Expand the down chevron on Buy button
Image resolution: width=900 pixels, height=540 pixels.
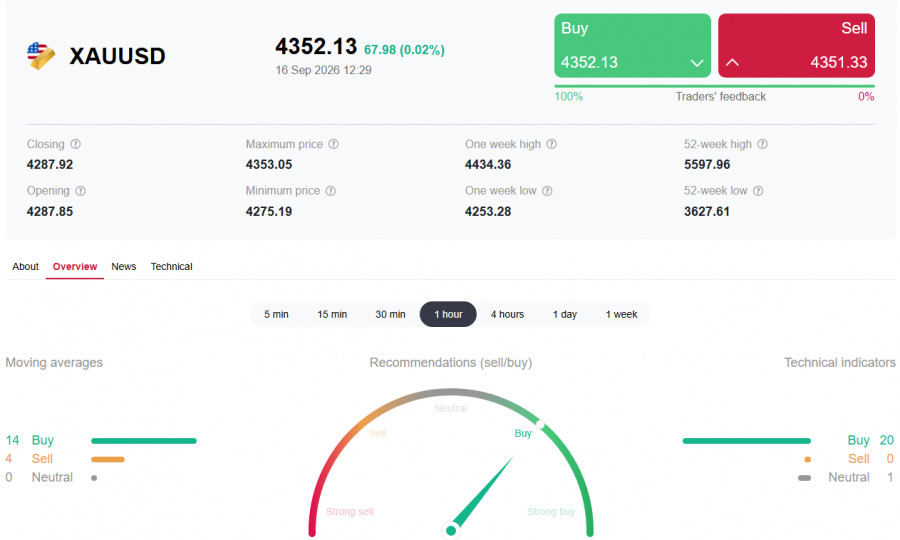[x=697, y=63]
